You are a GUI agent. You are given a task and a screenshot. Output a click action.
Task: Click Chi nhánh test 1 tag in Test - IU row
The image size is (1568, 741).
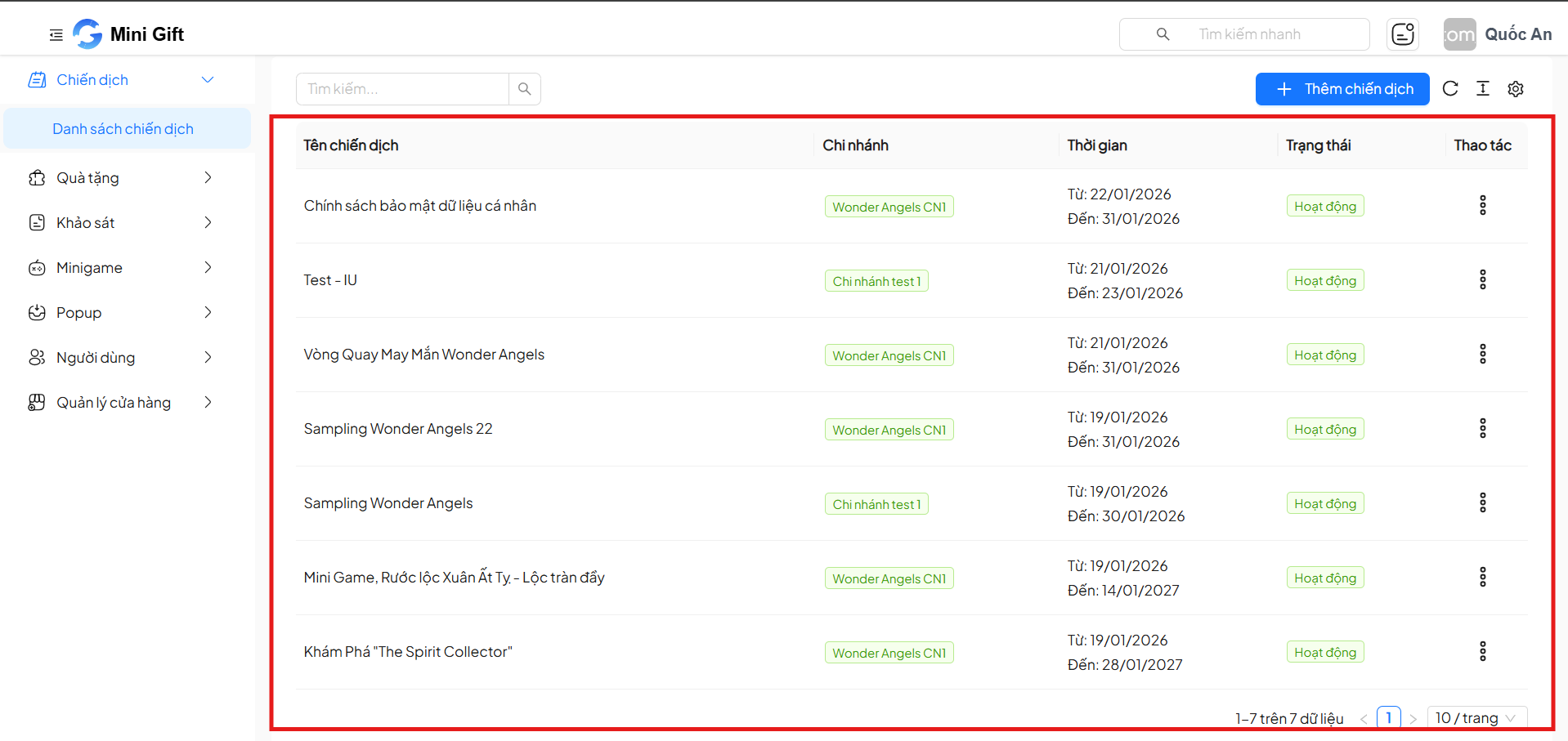(876, 281)
